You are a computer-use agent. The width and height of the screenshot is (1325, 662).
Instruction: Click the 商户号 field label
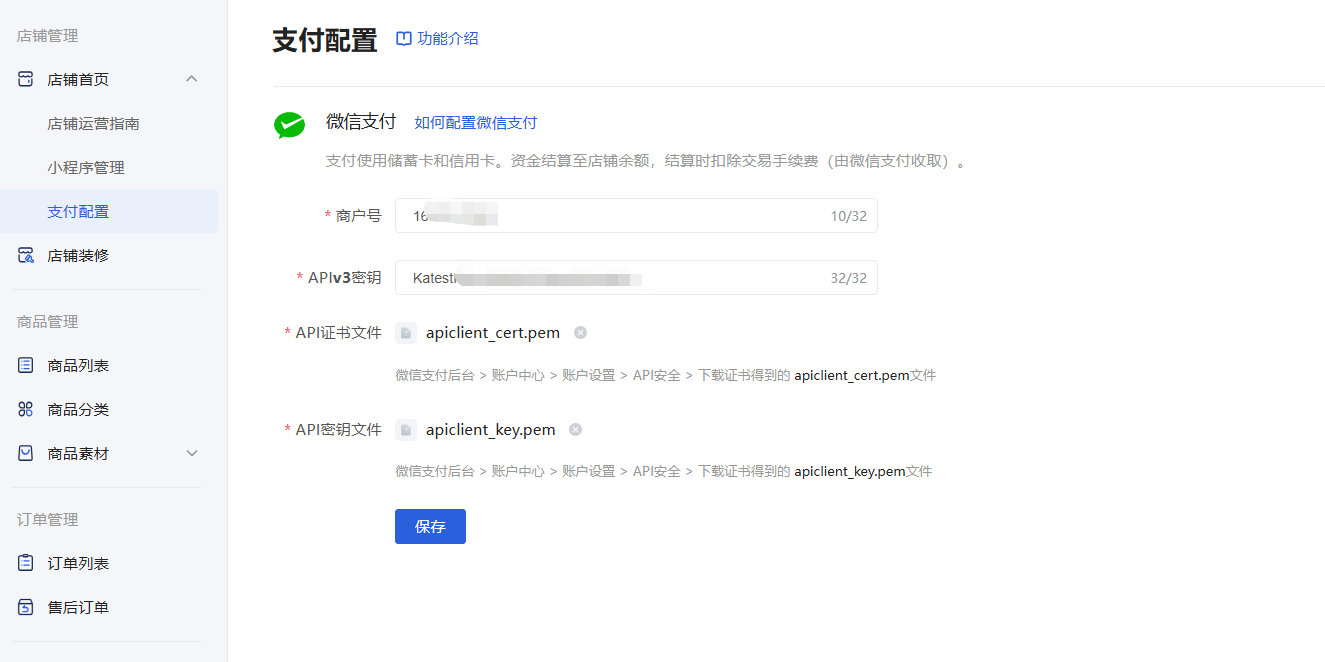(359, 216)
